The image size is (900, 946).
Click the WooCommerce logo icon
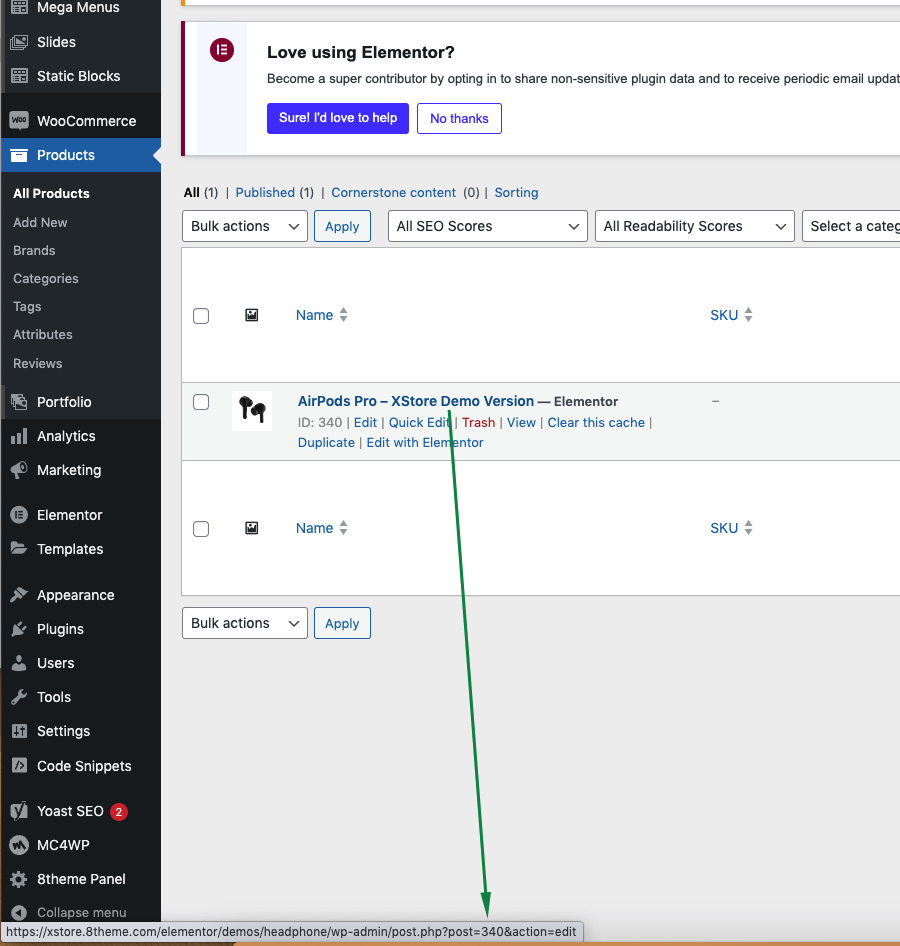[x=19, y=121]
